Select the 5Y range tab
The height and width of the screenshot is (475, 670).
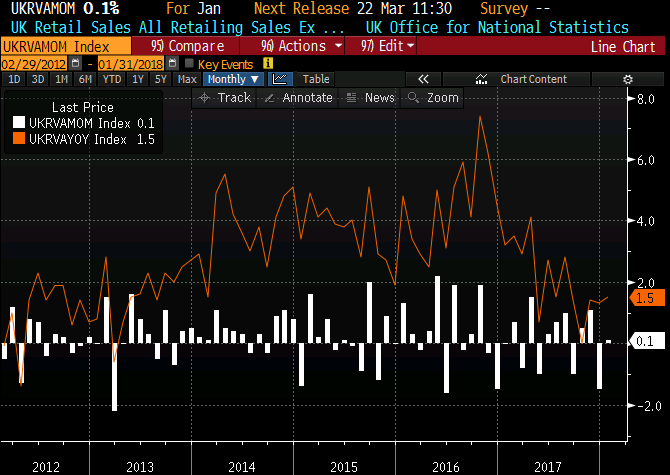click(x=161, y=79)
